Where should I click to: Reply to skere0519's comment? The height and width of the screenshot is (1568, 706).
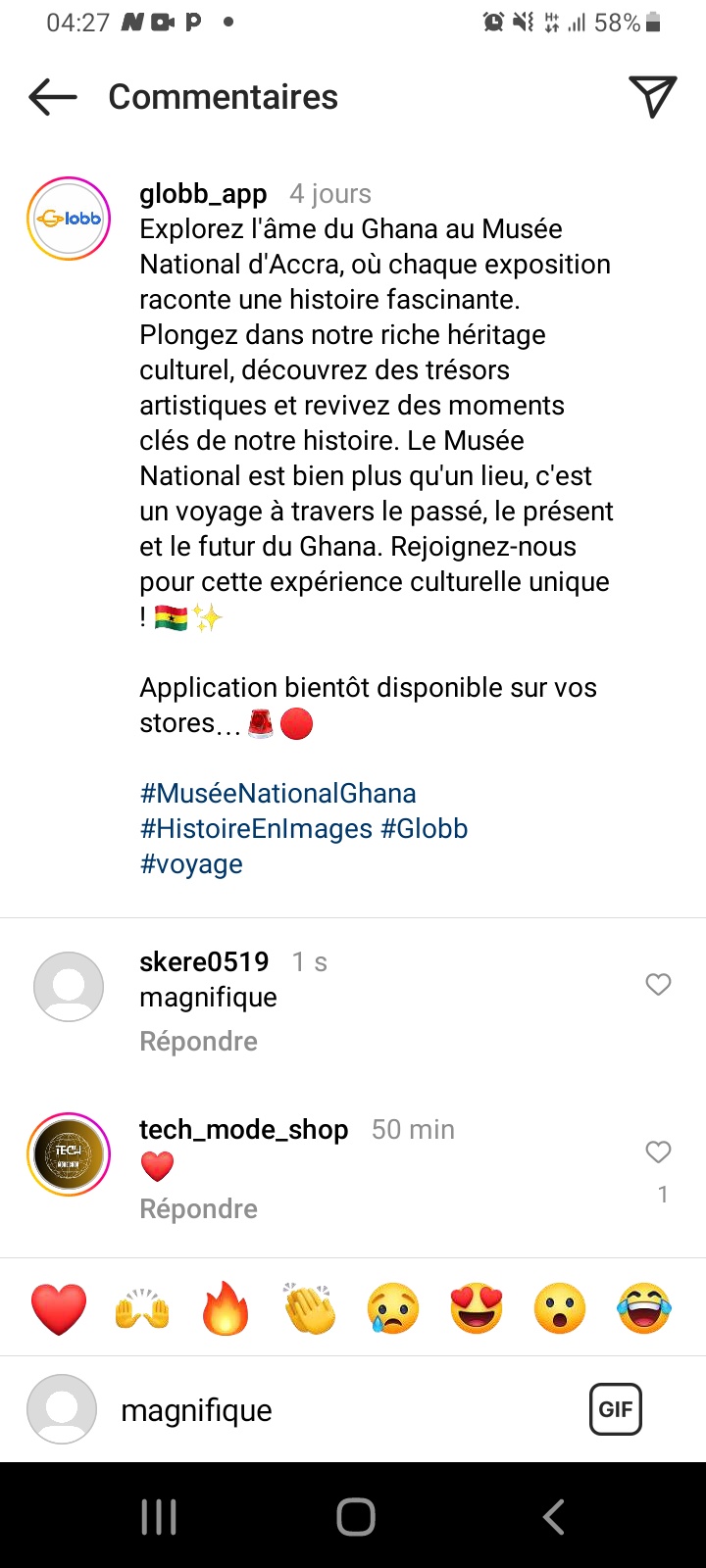pyautogui.click(x=198, y=1041)
